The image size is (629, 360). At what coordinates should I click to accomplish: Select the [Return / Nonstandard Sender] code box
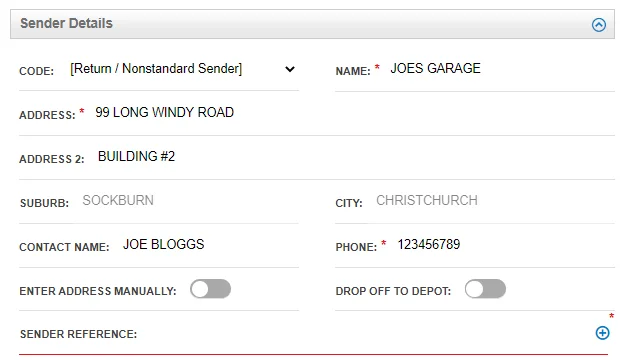click(x=183, y=69)
